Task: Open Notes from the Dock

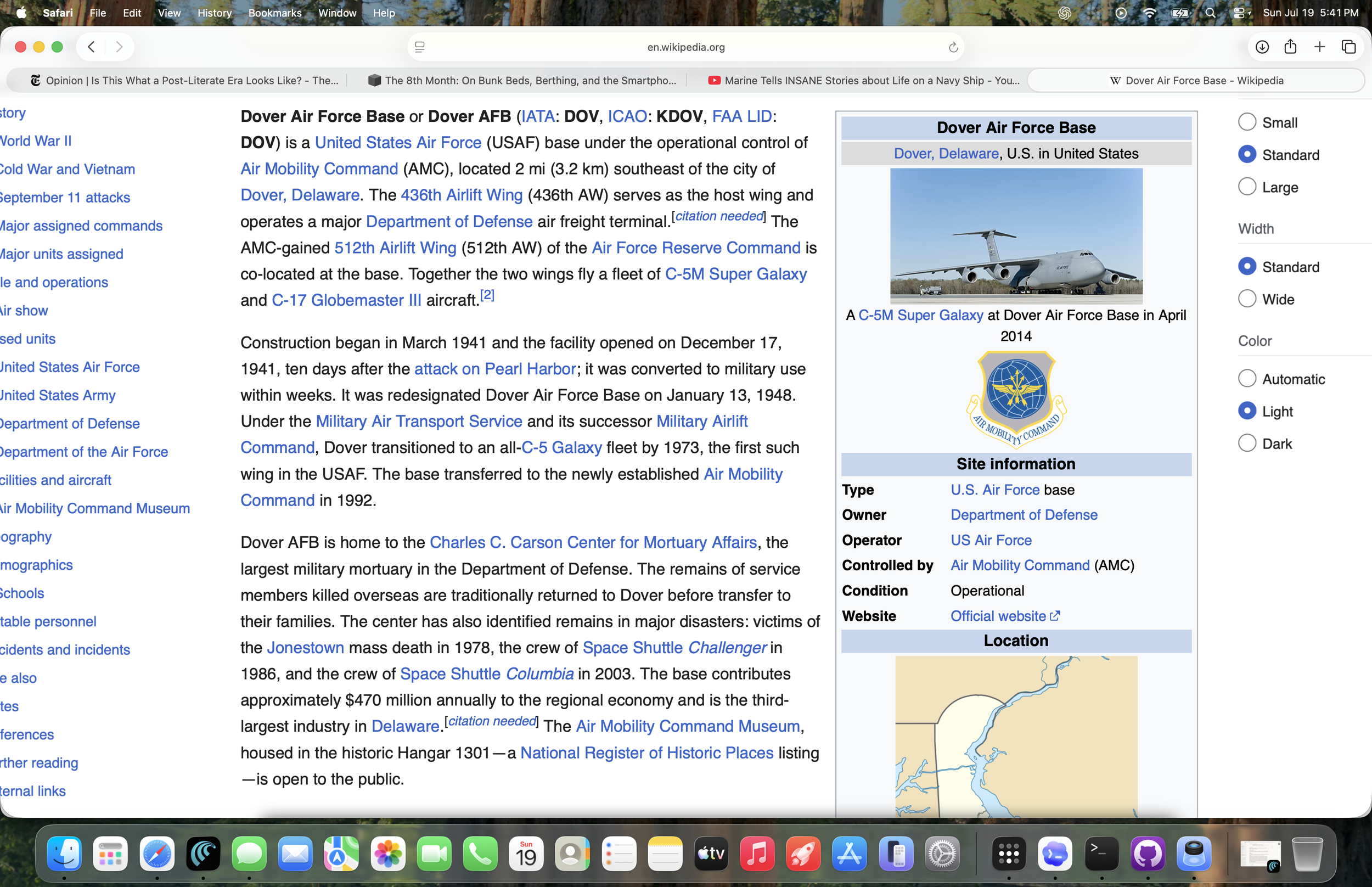Action: click(665, 853)
